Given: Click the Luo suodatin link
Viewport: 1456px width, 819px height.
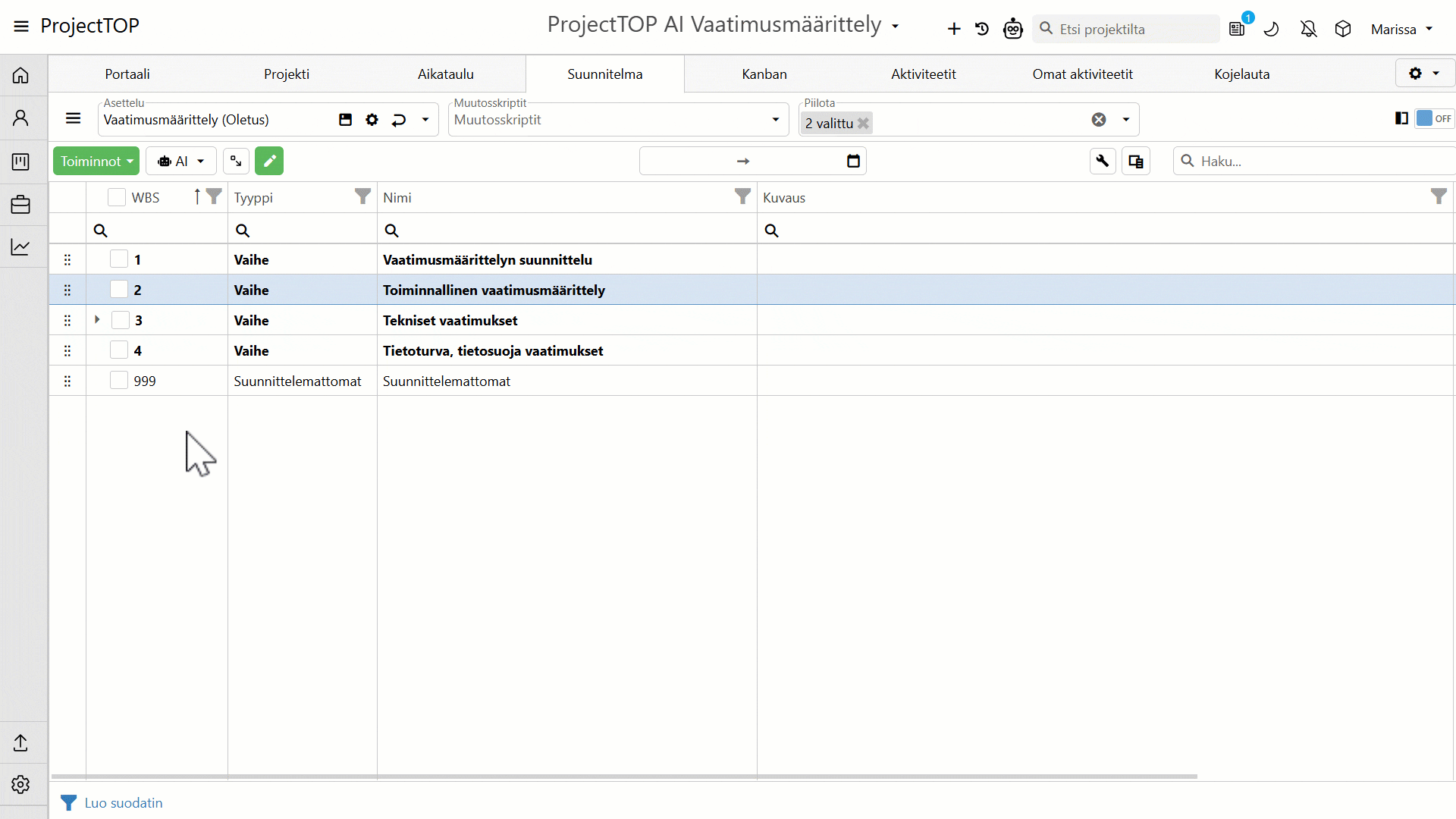Looking at the screenshot, I should pyautogui.click(x=123, y=802).
